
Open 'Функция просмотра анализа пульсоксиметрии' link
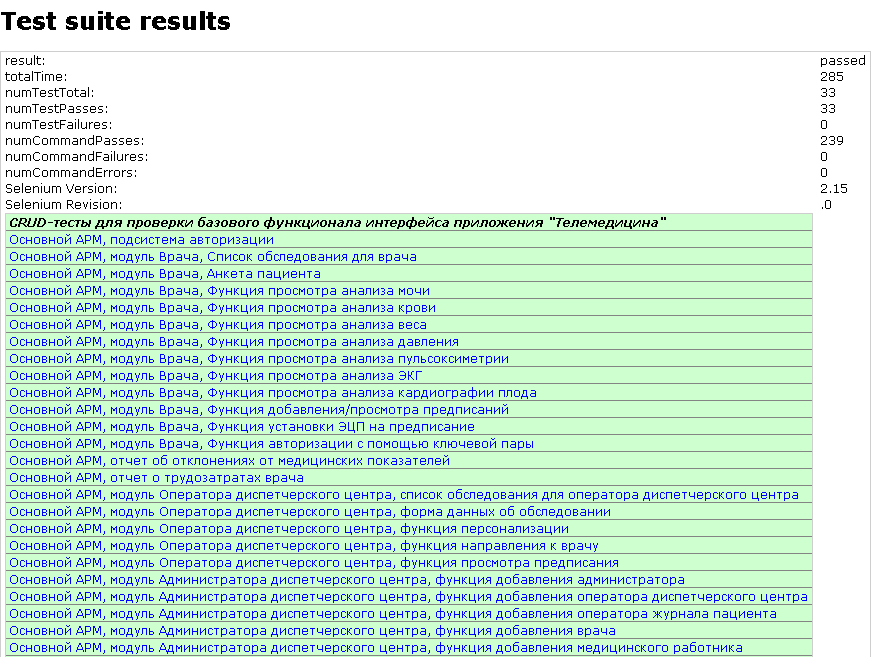pyautogui.click(x=259, y=359)
